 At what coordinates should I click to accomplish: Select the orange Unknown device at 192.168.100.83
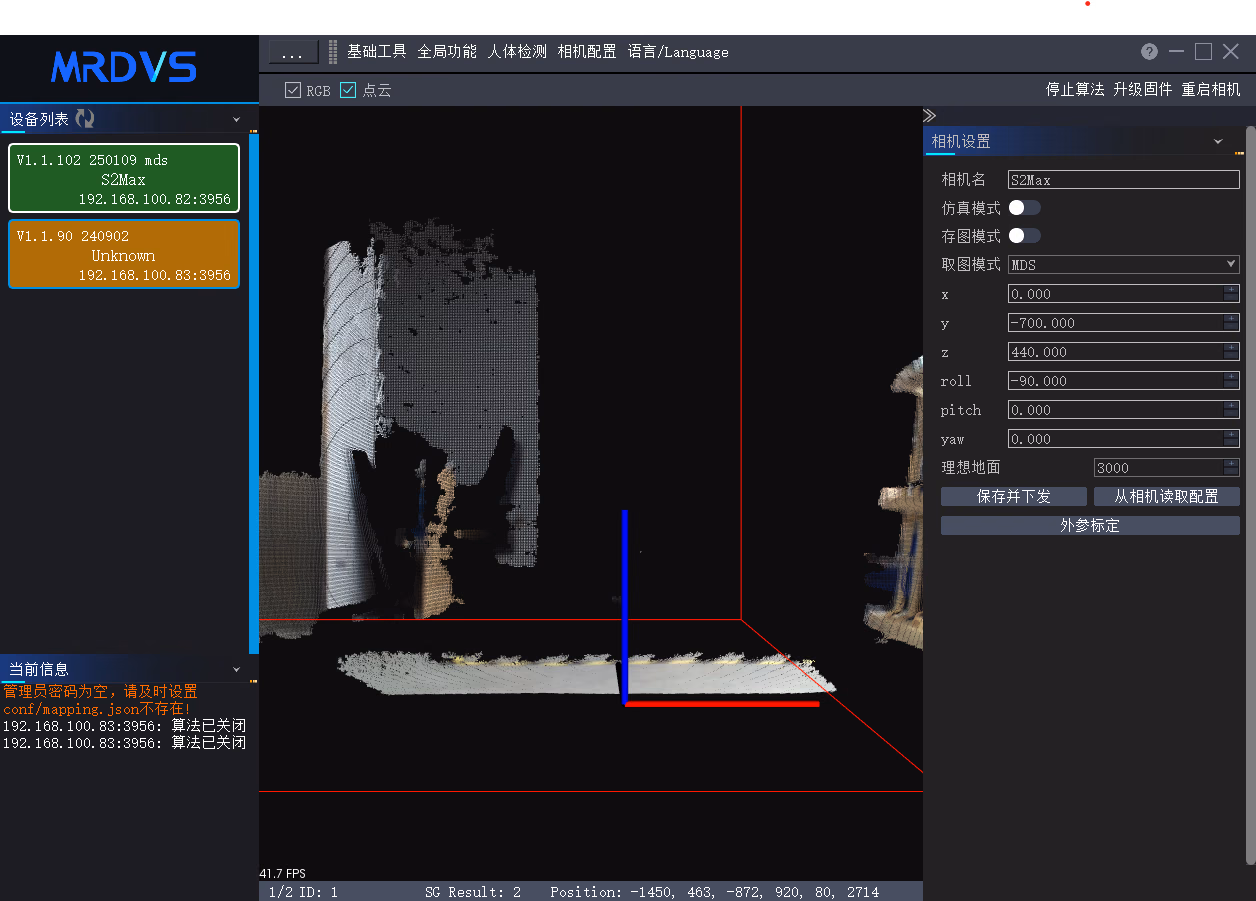(x=124, y=255)
